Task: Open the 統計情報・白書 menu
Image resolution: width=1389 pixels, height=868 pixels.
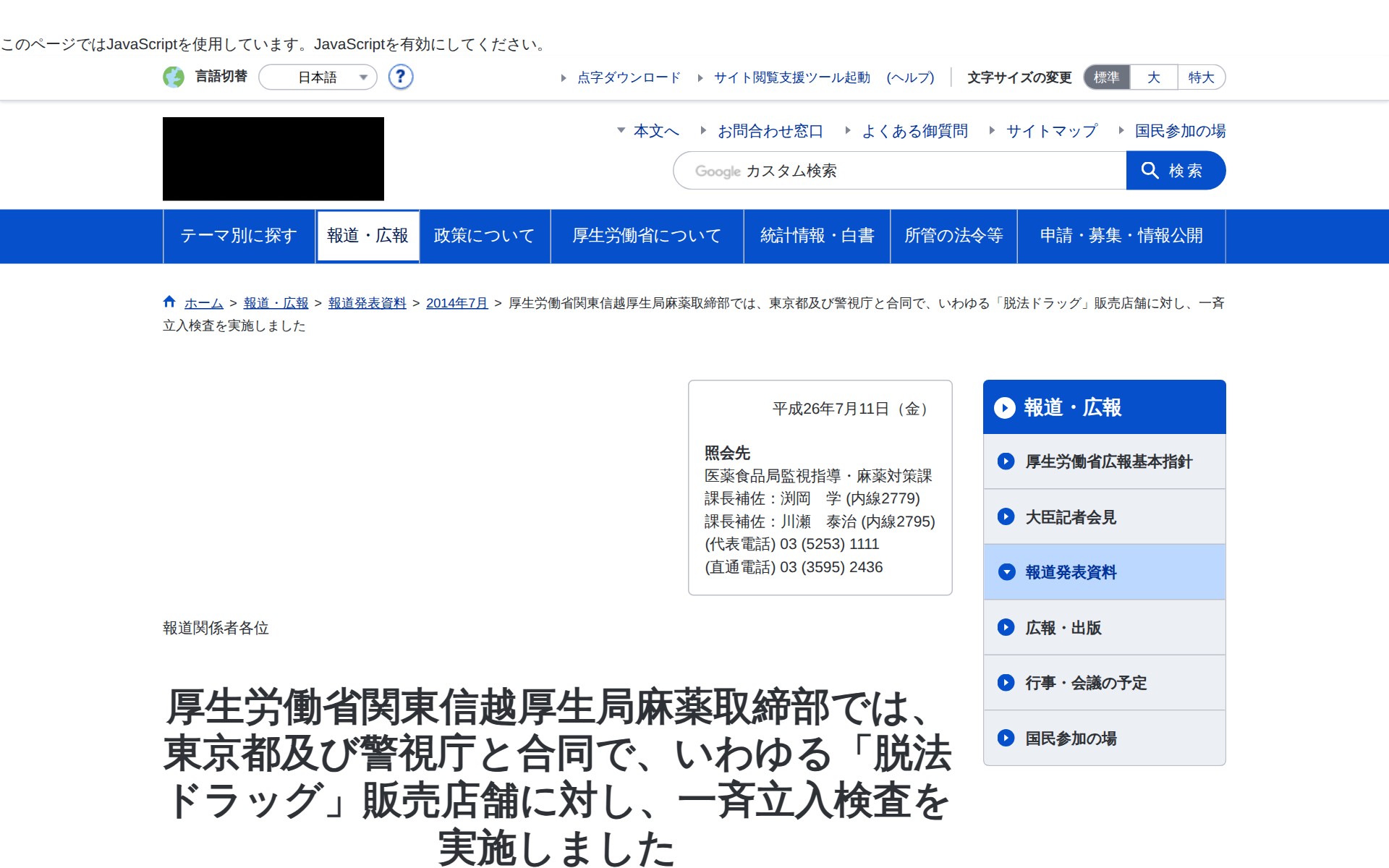Action: click(817, 236)
